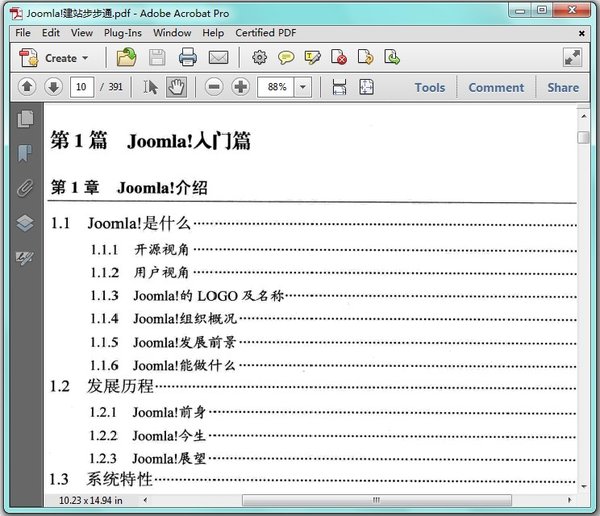Click horizontal scrollbar left arrow
The width and height of the screenshot is (600, 516).
pos(145,500)
